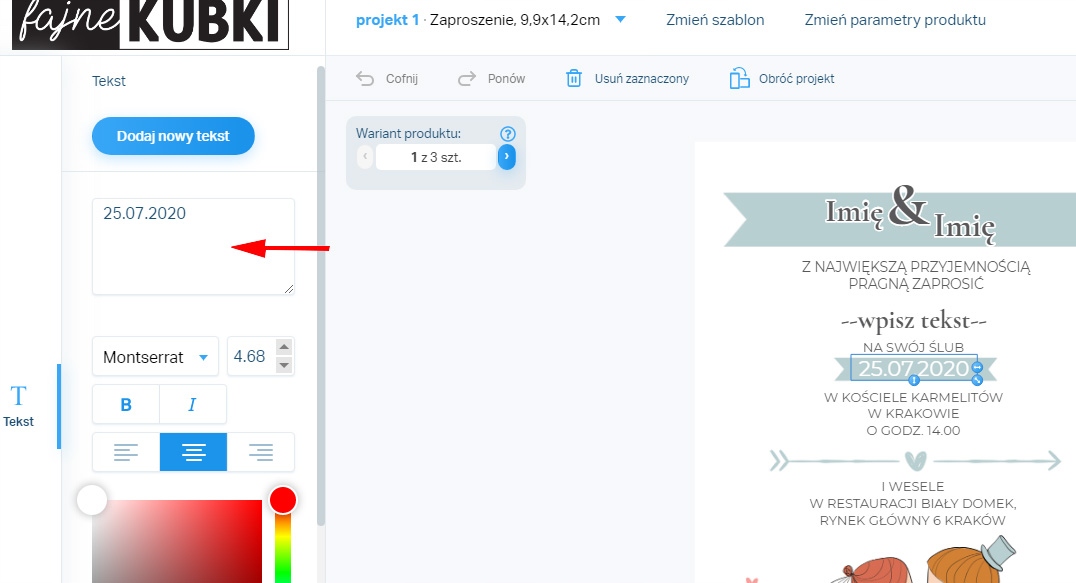Click the text area containing 25.07.2020
Screen dimensions: 1076x583
(194, 247)
